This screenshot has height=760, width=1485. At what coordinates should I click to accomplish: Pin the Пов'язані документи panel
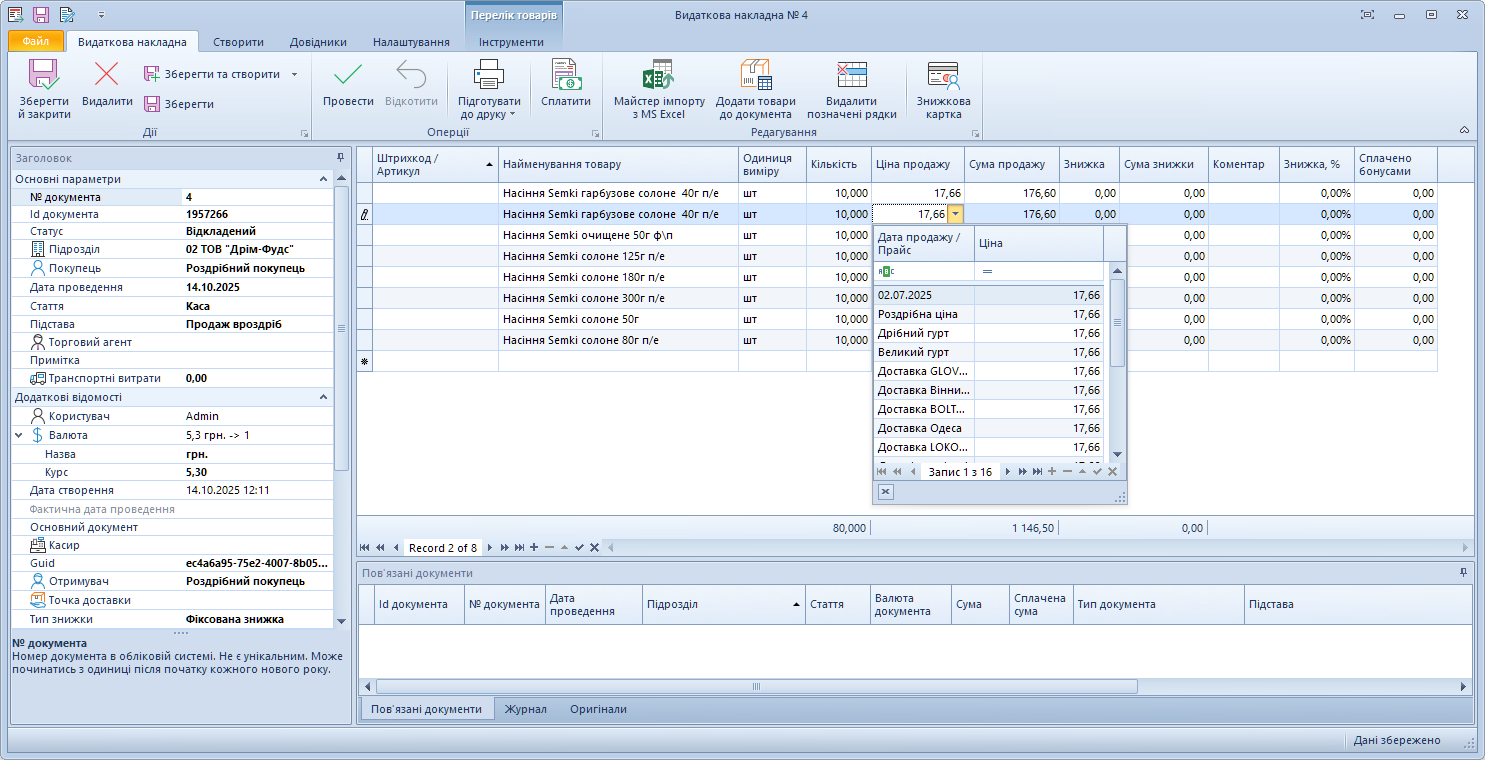click(x=1464, y=573)
